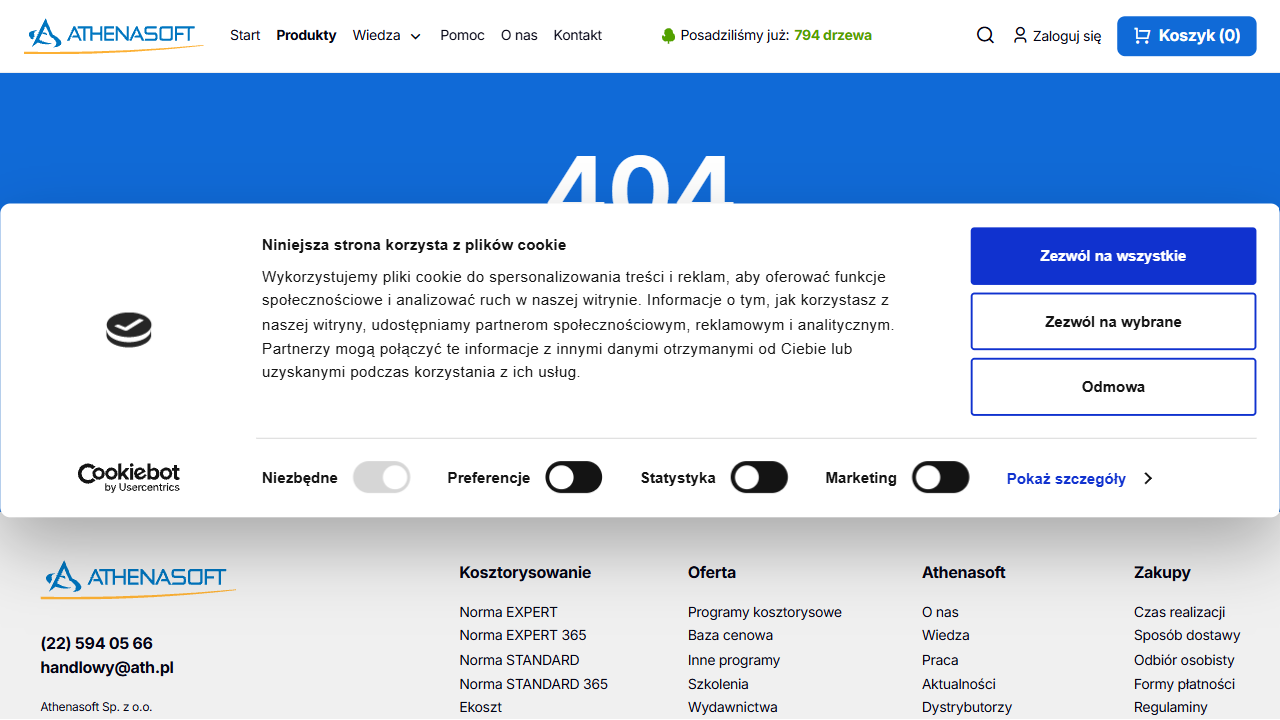Open Praca footer link
This screenshot has width=1280, height=720.
pyautogui.click(x=940, y=660)
